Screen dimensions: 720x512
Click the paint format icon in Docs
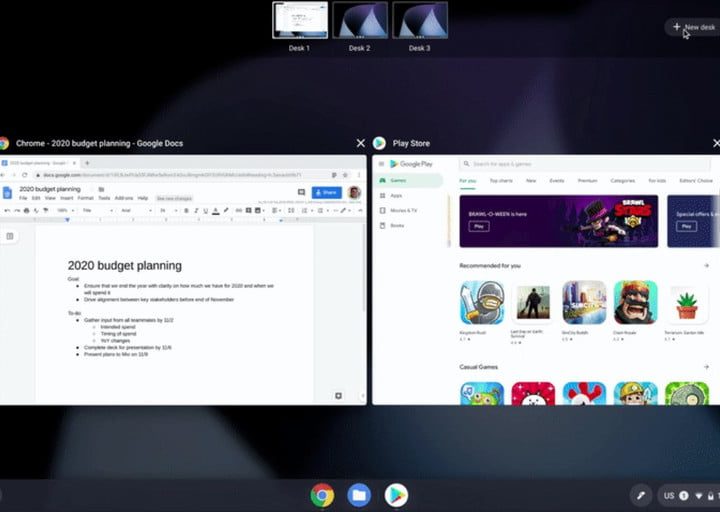(x=45, y=210)
